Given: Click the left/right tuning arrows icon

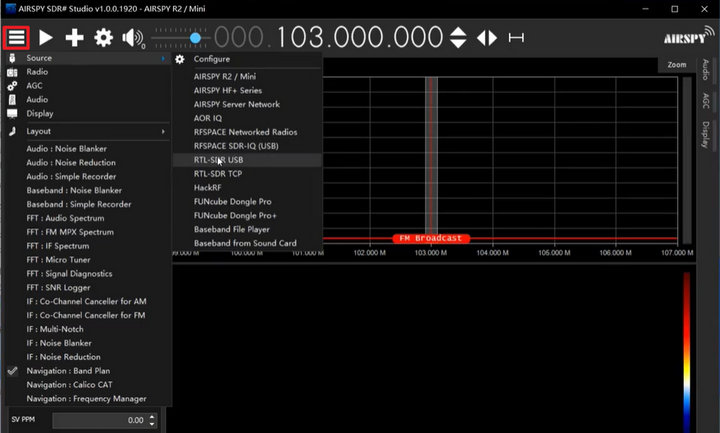Looking at the screenshot, I should [x=487, y=38].
